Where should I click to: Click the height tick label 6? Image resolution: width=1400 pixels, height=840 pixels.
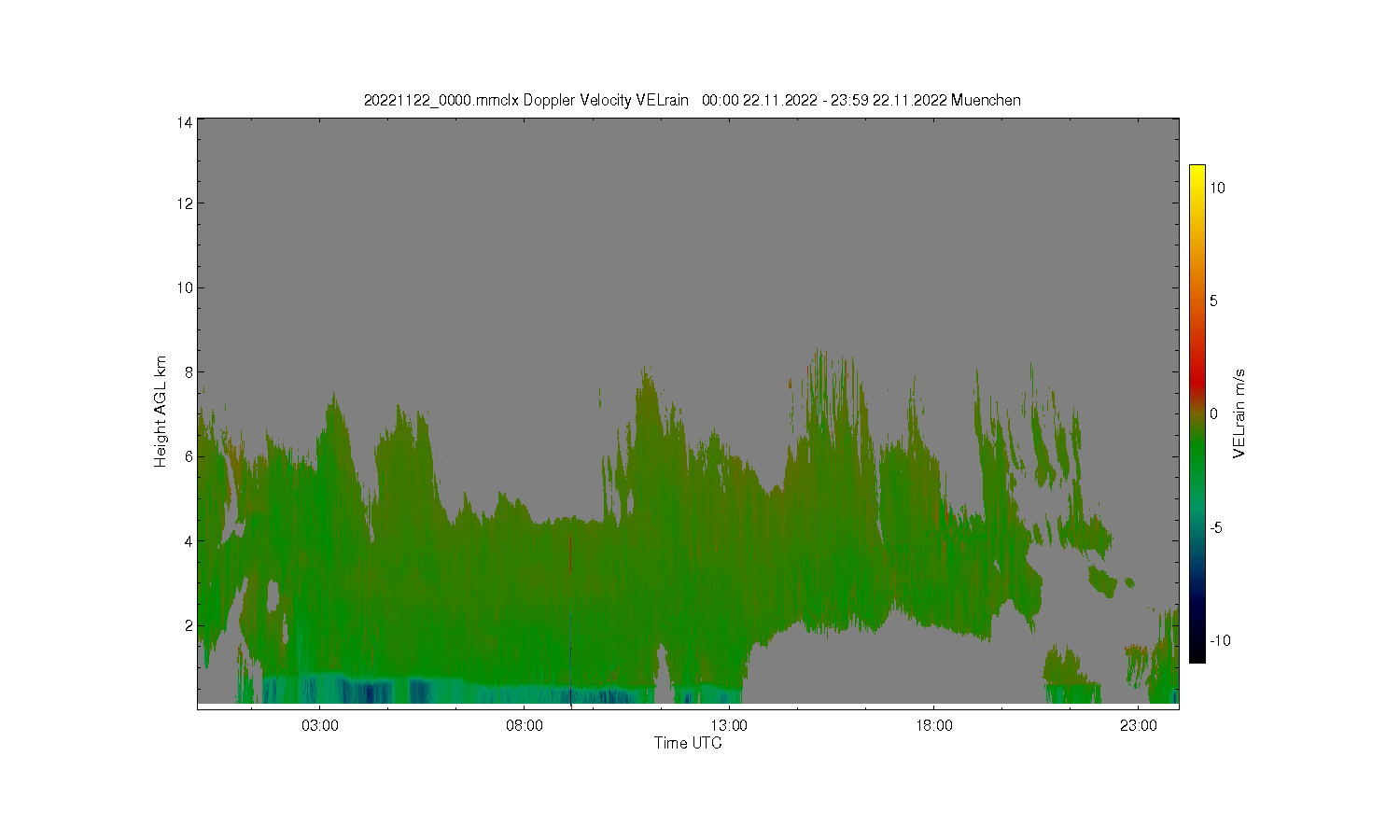(189, 456)
